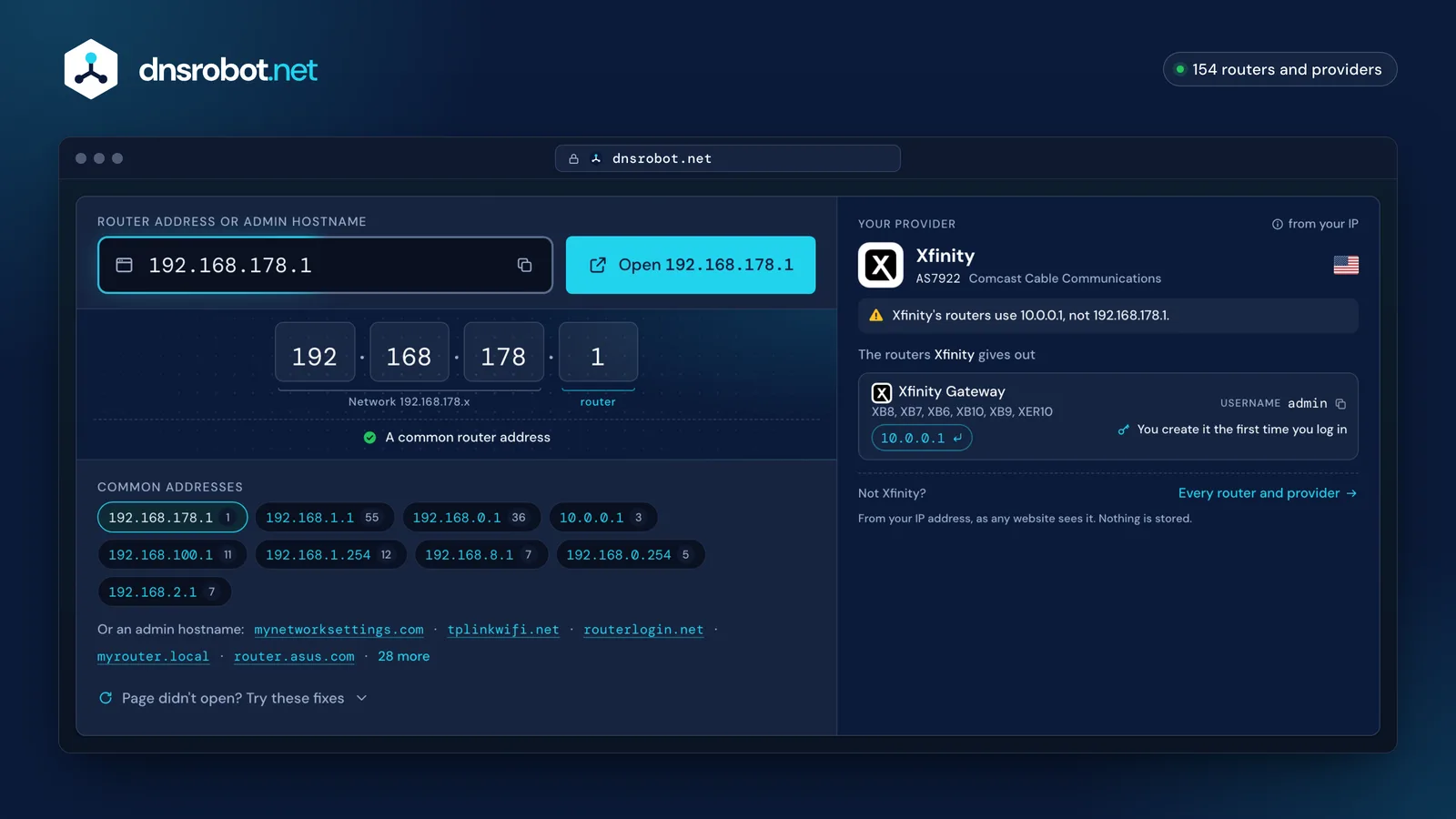1456x819 pixels.
Task: Click the warning triangle icon
Action: point(876,316)
